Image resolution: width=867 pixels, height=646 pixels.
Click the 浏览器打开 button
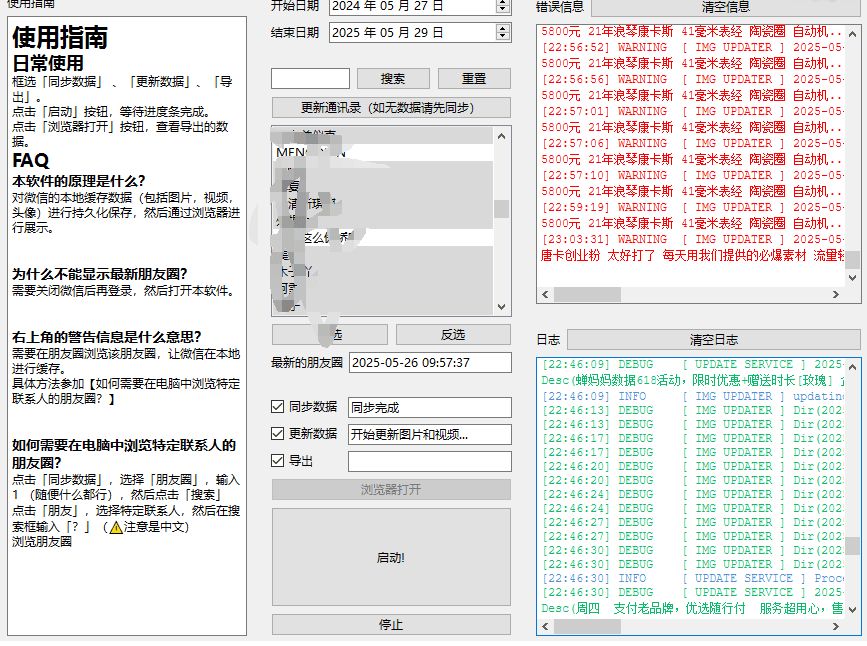pyautogui.click(x=391, y=489)
